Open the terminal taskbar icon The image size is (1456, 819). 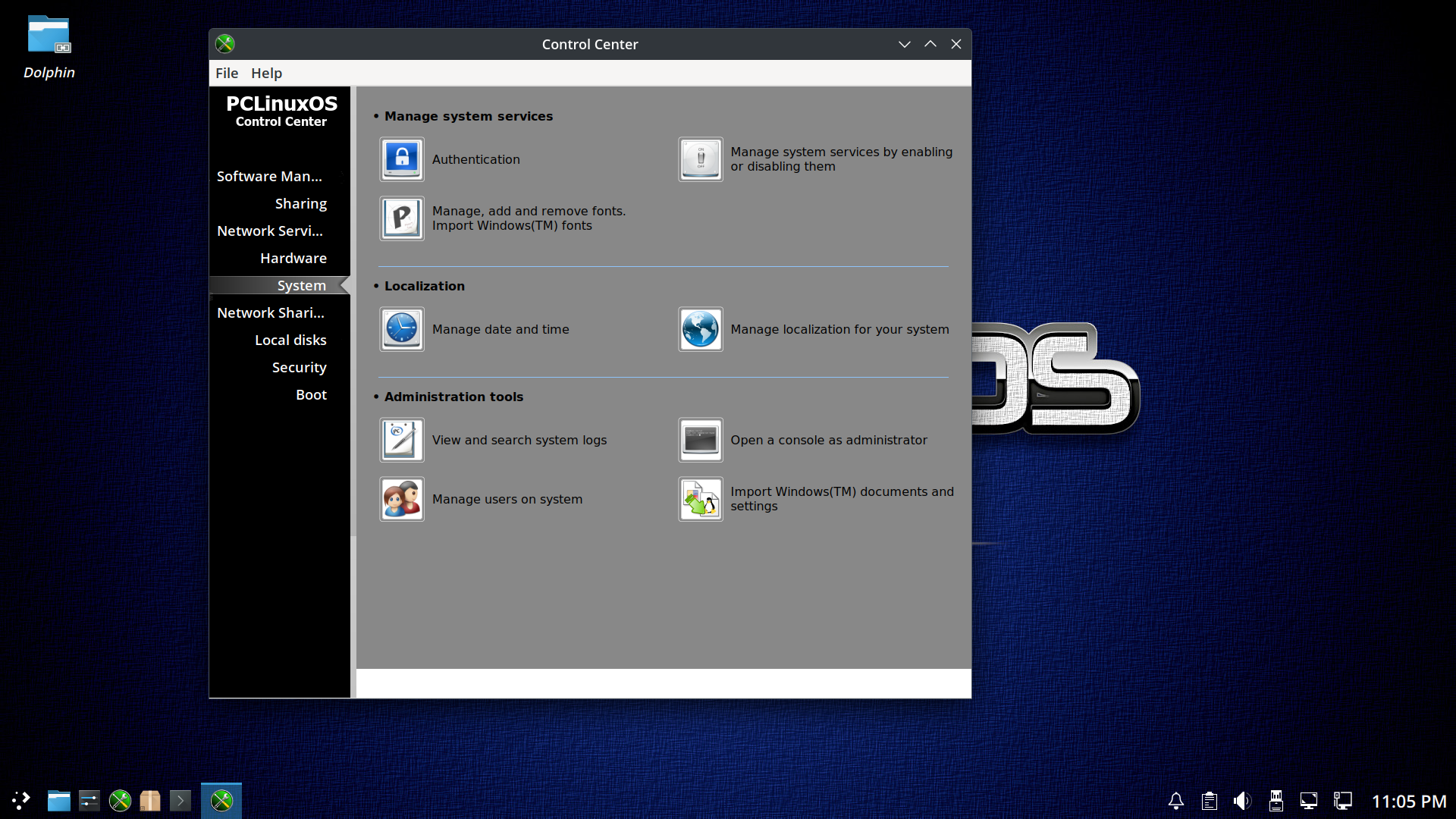pyautogui.click(x=180, y=800)
